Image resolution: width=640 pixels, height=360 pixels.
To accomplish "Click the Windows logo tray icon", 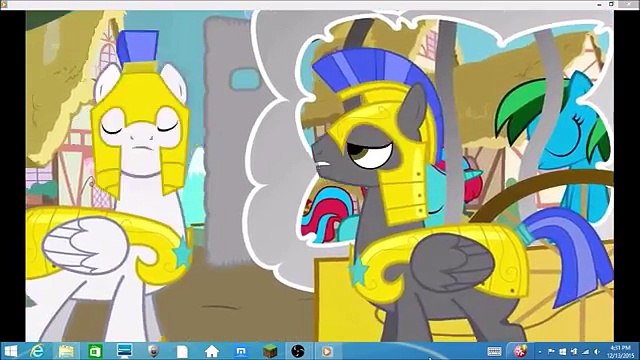I will click(562, 351).
